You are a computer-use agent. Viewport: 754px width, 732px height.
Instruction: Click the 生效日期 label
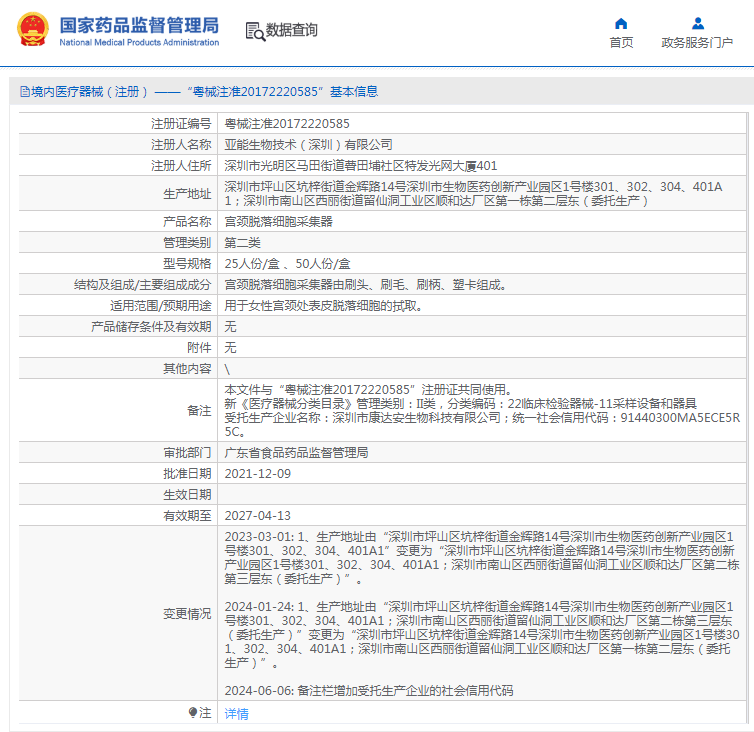pyautogui.click(x=187, y=494)
